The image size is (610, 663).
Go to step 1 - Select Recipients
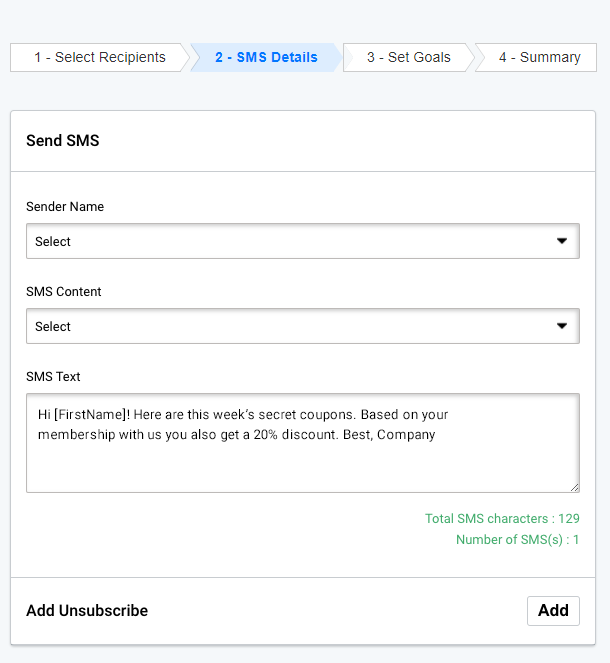(99, 58)
